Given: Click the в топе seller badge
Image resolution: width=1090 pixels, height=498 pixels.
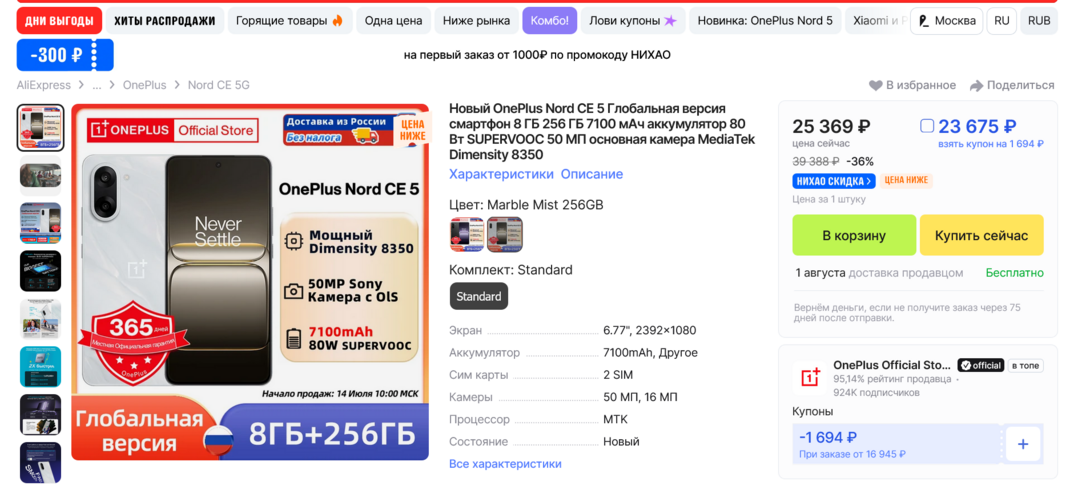Looking at the screenshot, I should click(1026, 365).
